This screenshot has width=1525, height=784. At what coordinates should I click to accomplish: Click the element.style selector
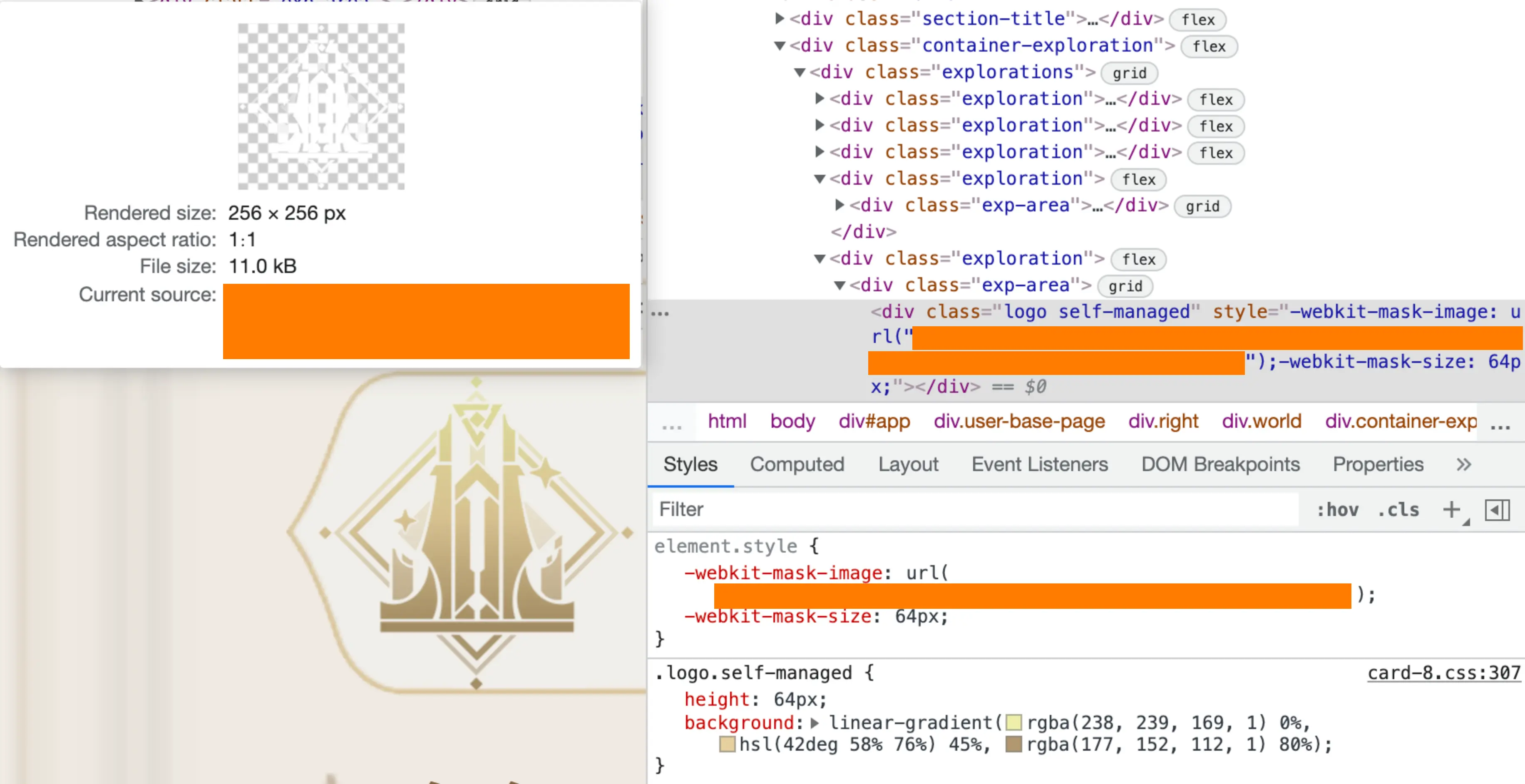click(726, 546)
